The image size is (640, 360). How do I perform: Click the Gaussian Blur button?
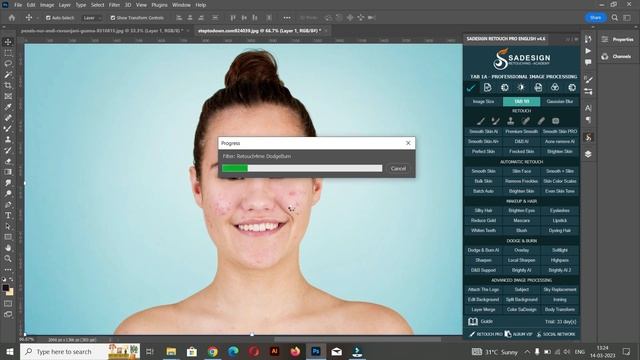(x=560, y=101)
